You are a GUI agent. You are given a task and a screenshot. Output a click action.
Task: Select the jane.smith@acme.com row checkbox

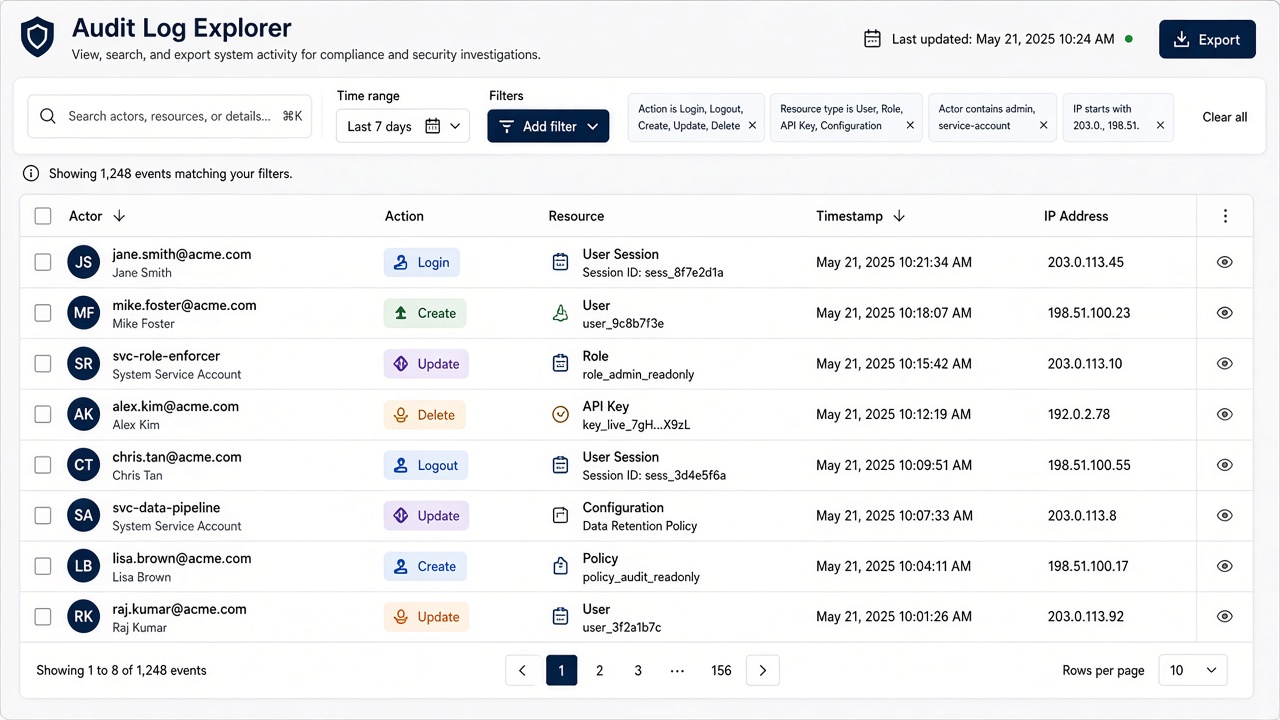pos(43,262)
